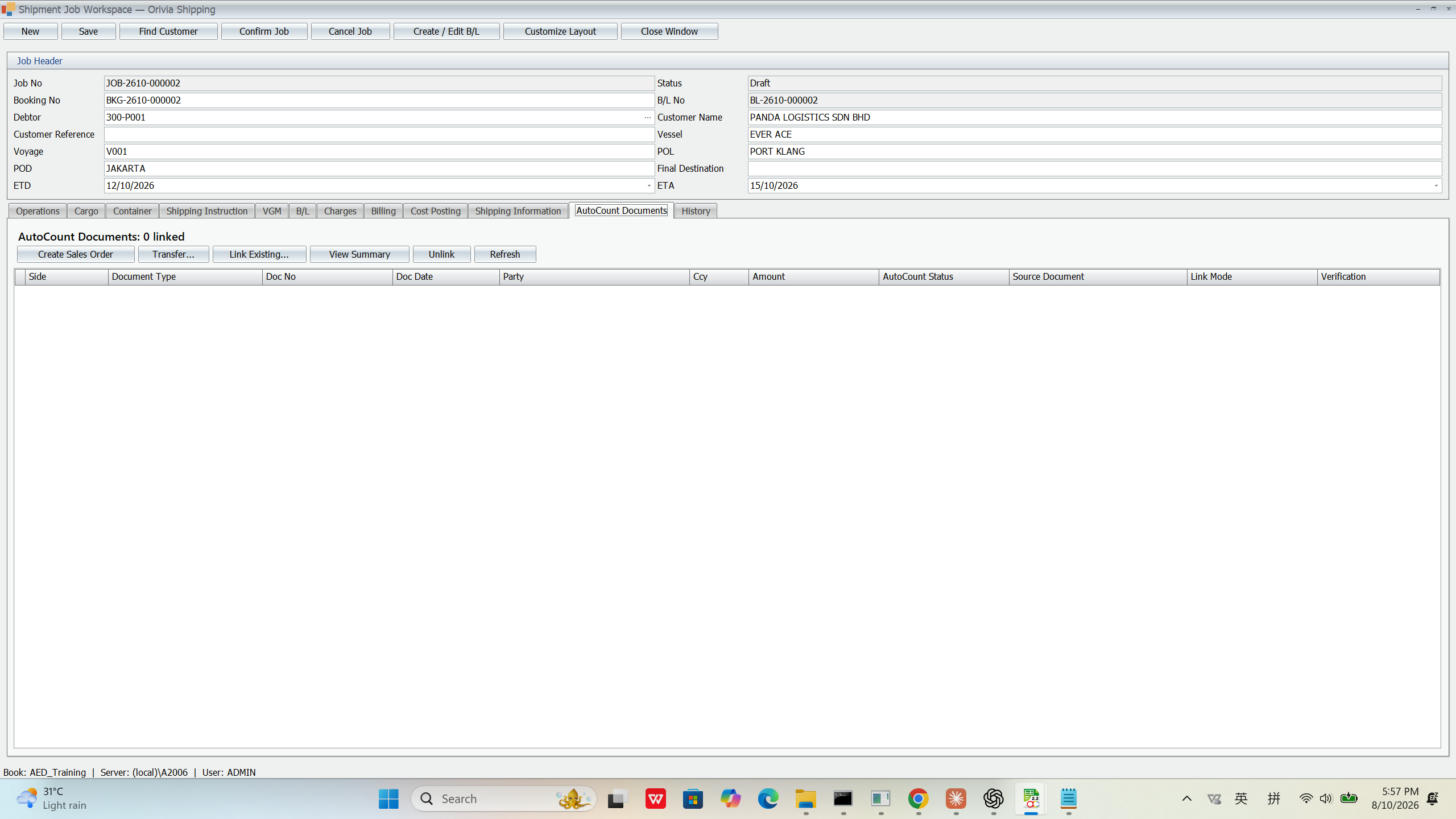The width and height of the screenshot is (1456, 819).
Task: Open Create / Edit B/L
Action: [x=446, y=31]
